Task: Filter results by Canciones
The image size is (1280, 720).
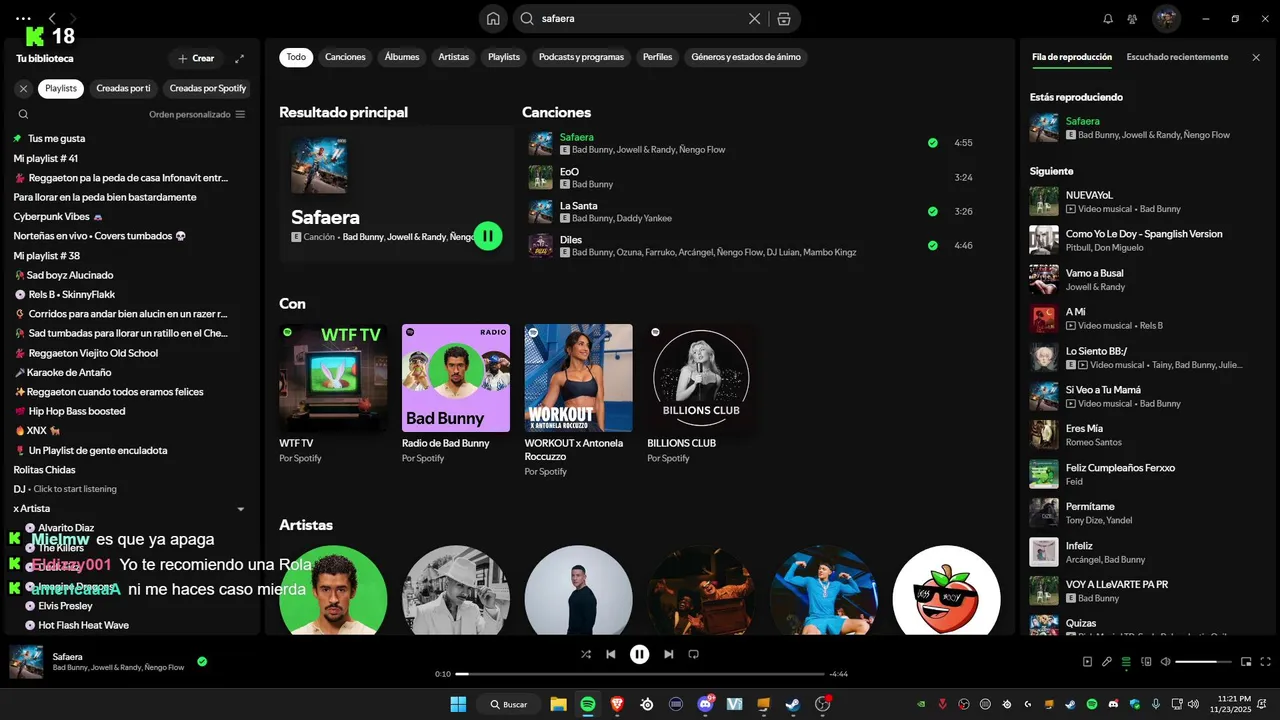Action: tap(345, 57)
